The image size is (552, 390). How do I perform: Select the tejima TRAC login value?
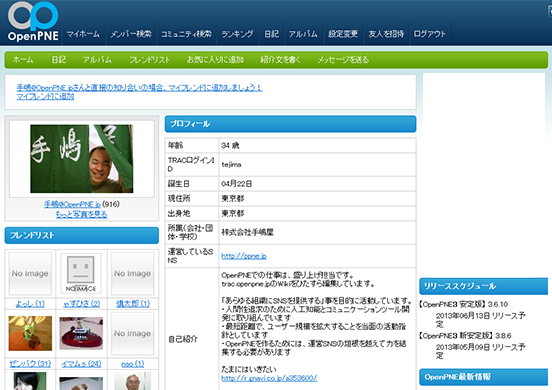click(x=231, y=165)
